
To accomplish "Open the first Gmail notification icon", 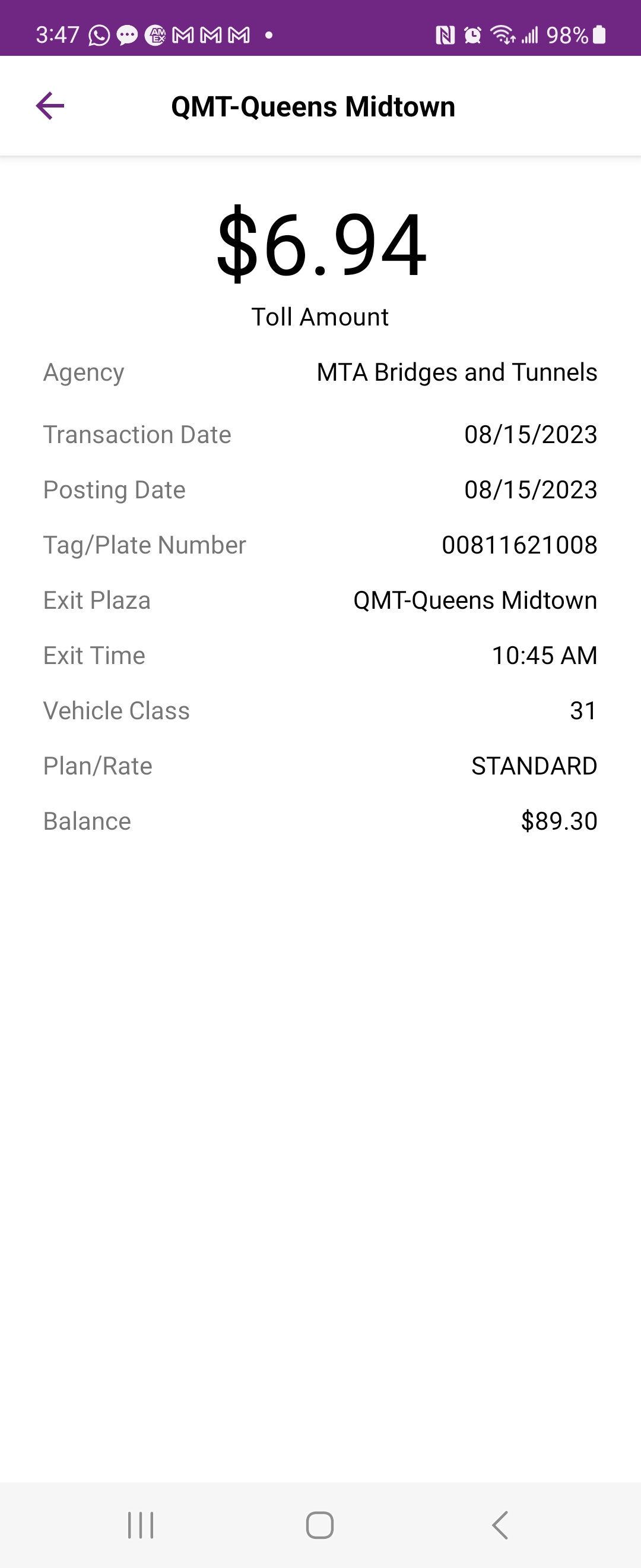I will click(x=183, y=35).
